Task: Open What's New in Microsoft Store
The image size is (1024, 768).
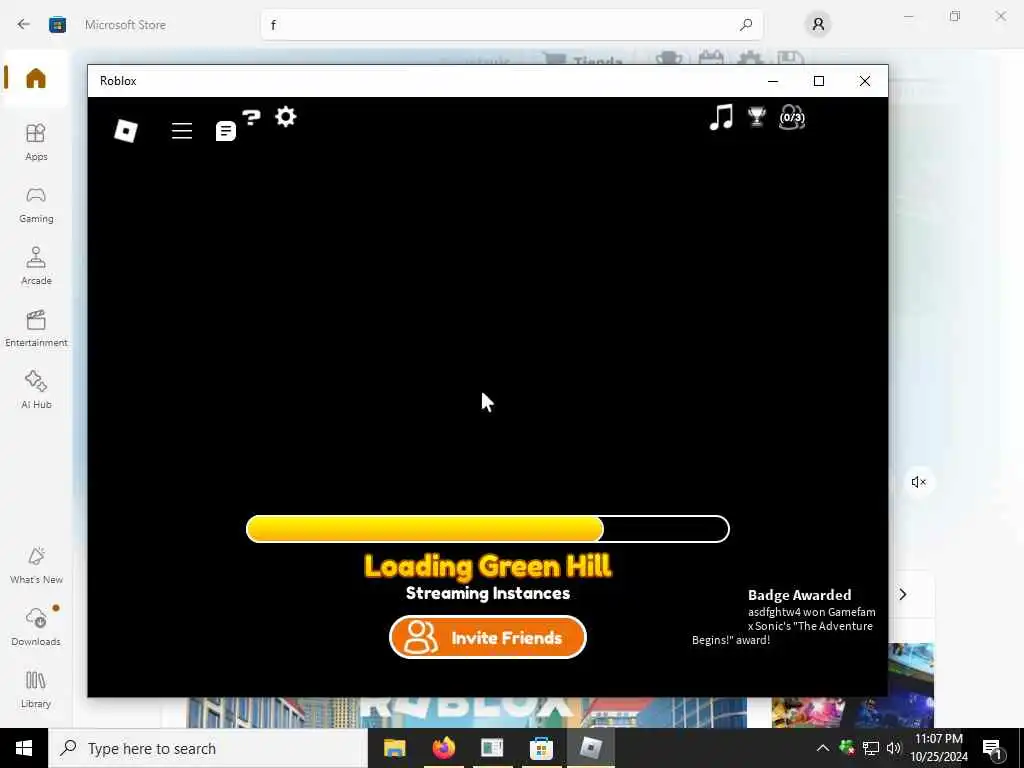Action: (x=36, y=566)
